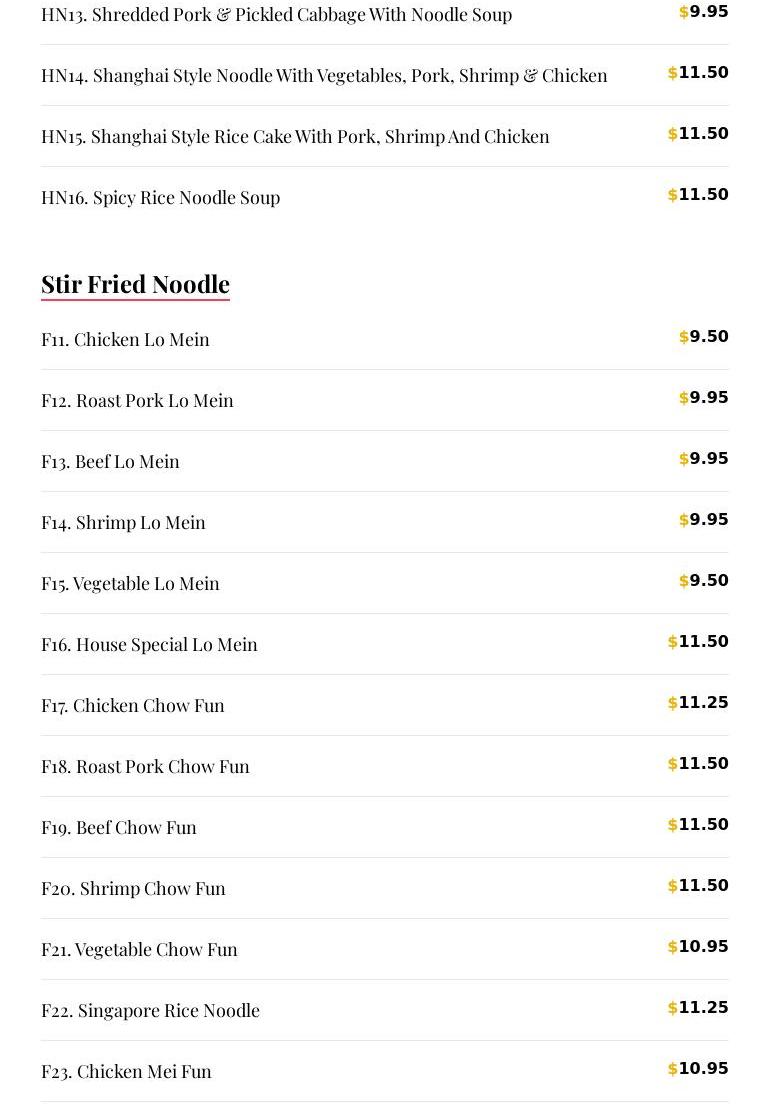Click F20. Shrimp Chow Fun

pyautogui.click(x=134, y=888)
